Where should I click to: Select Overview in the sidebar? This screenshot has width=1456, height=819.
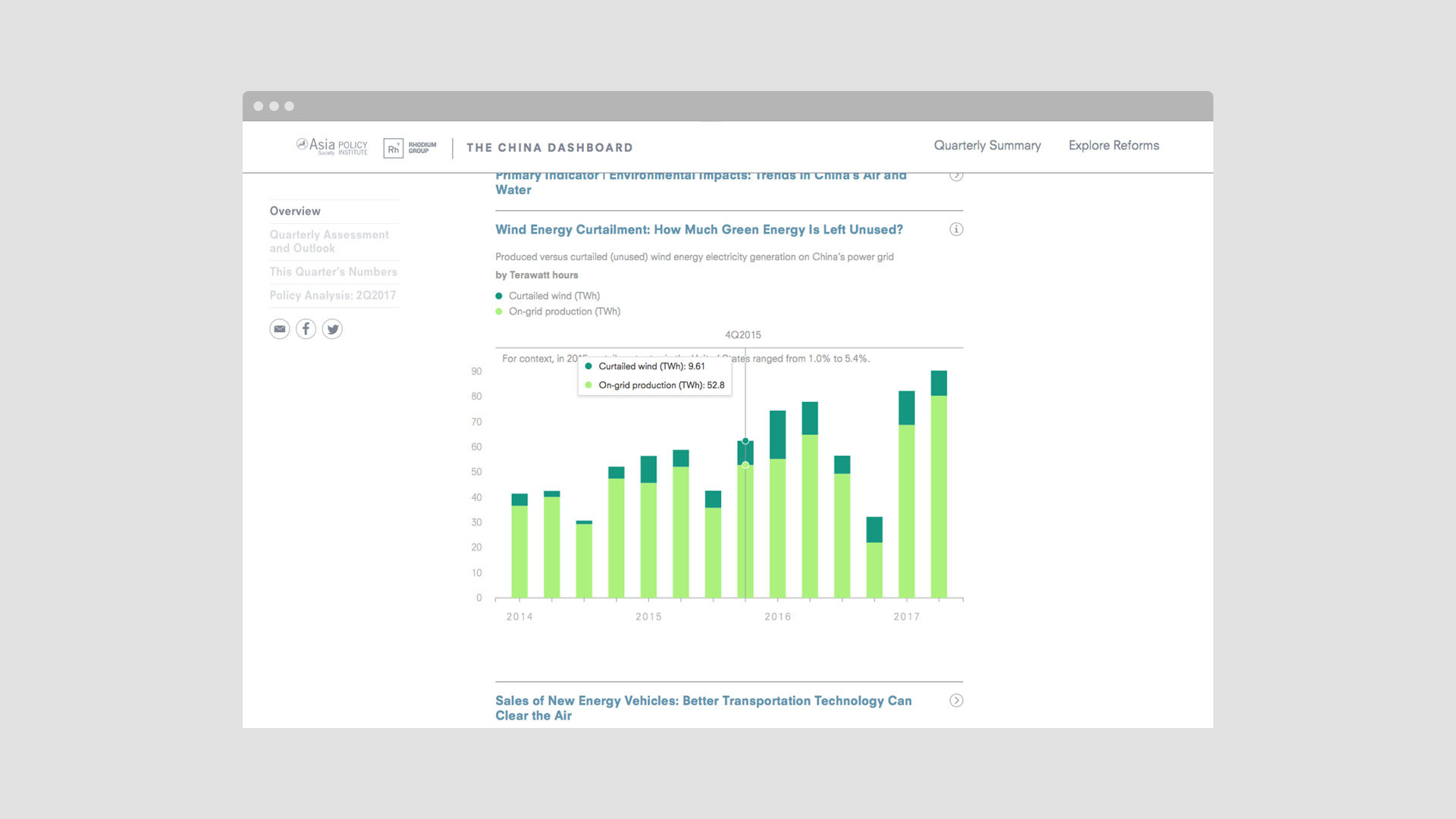(295, 211)
